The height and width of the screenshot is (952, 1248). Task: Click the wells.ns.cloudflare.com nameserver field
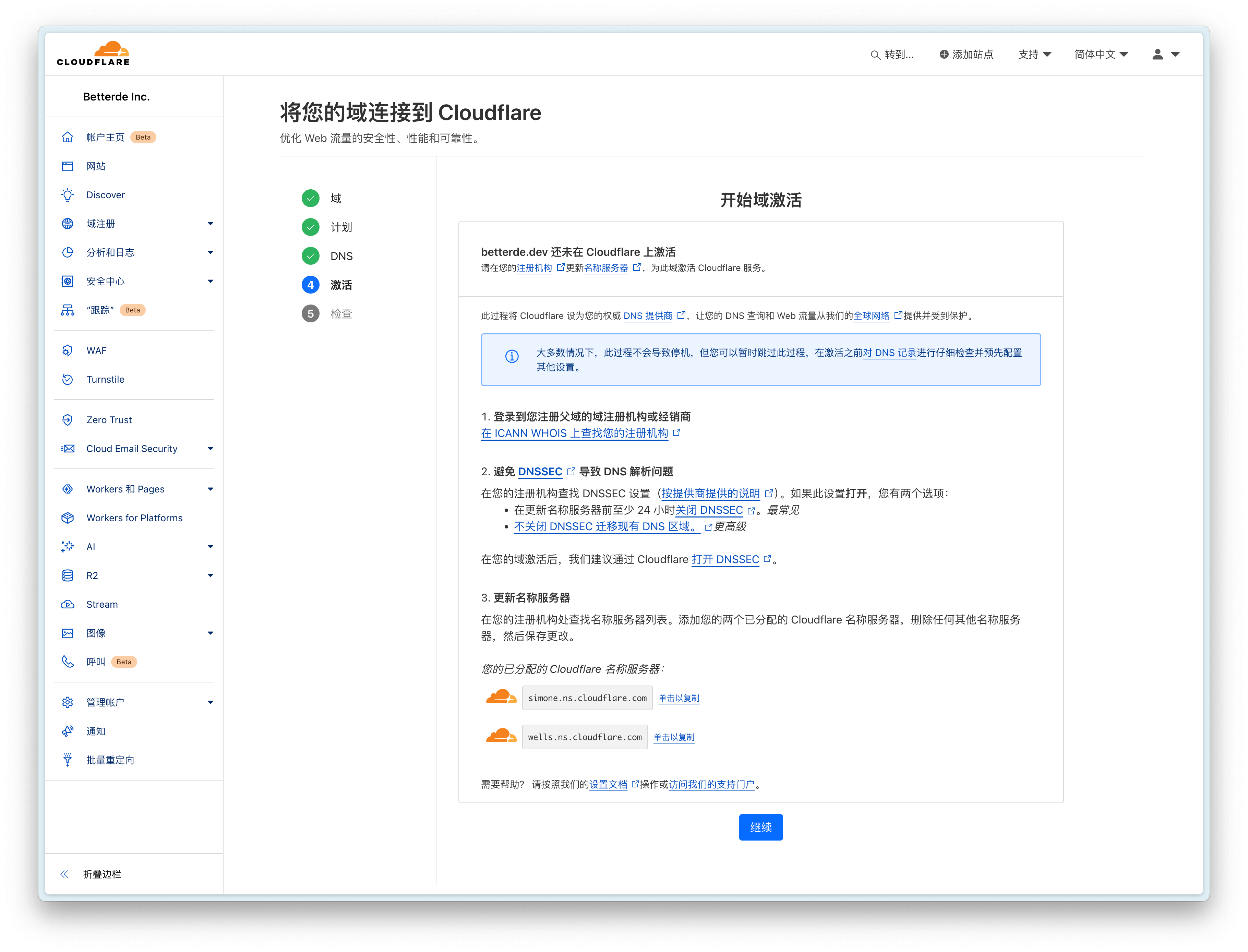[585, 737]
